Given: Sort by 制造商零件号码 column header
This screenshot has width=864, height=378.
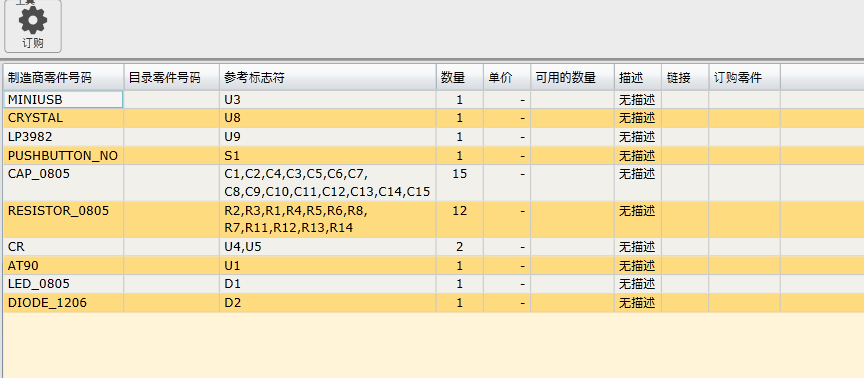Looking at the screenshot, I should point(64,78).
